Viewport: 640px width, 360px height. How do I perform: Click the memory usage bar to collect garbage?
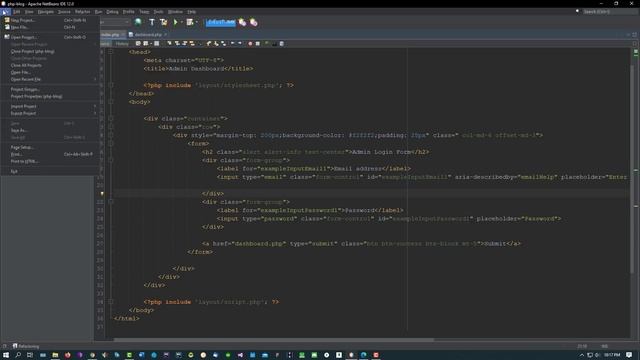[x=221, y=22]
